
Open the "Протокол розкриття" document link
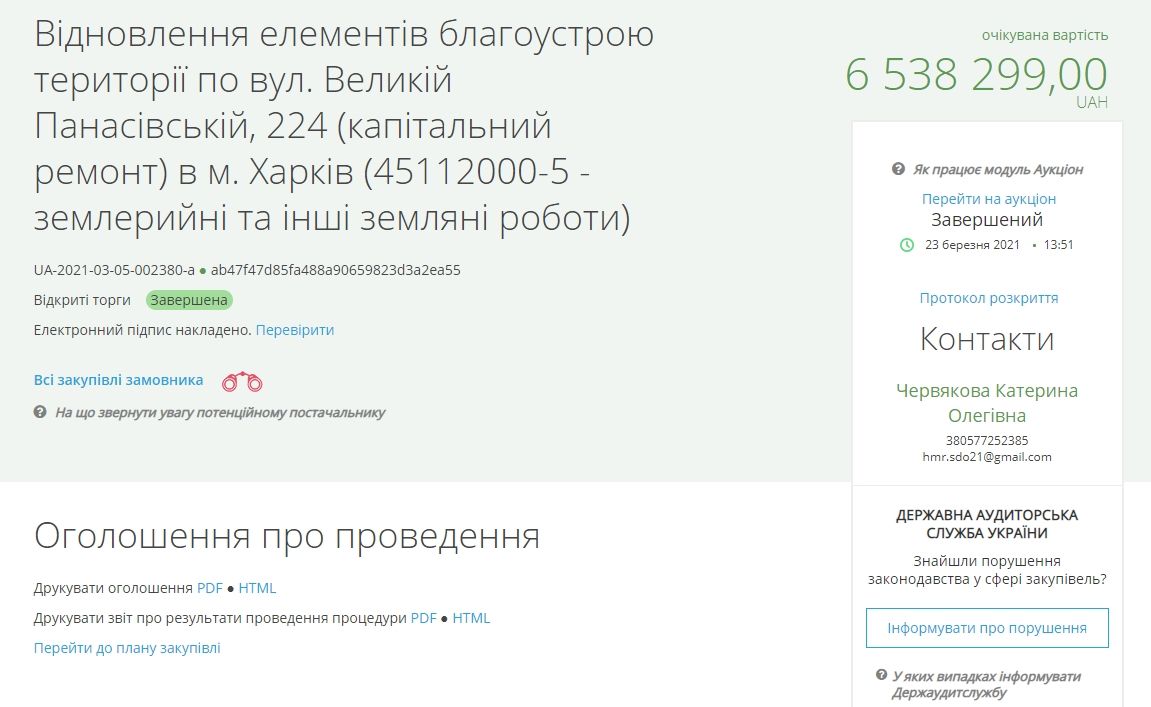[988, 297]
